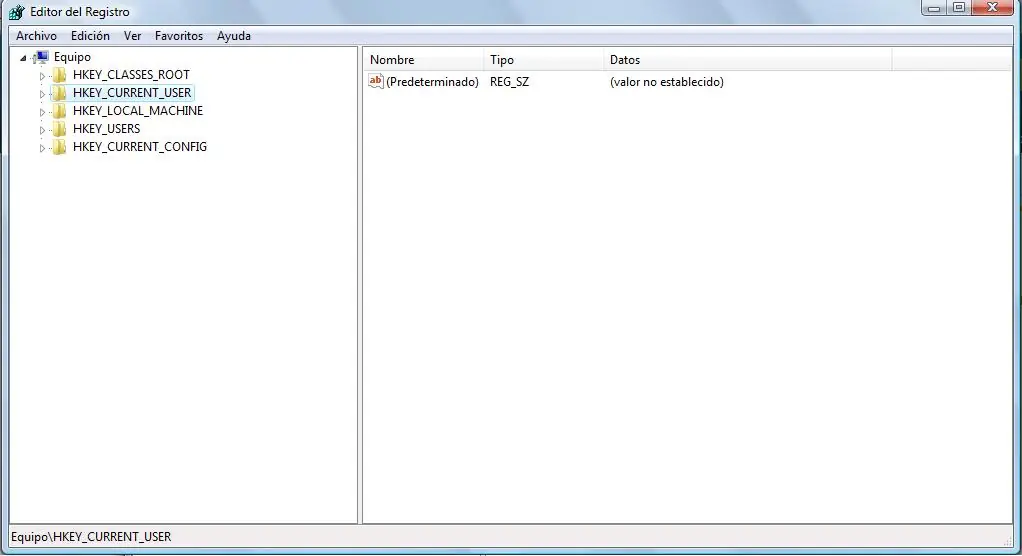Open the Favoritos menu
Viewport: 1022px width, 556px height.
(179, 36)
